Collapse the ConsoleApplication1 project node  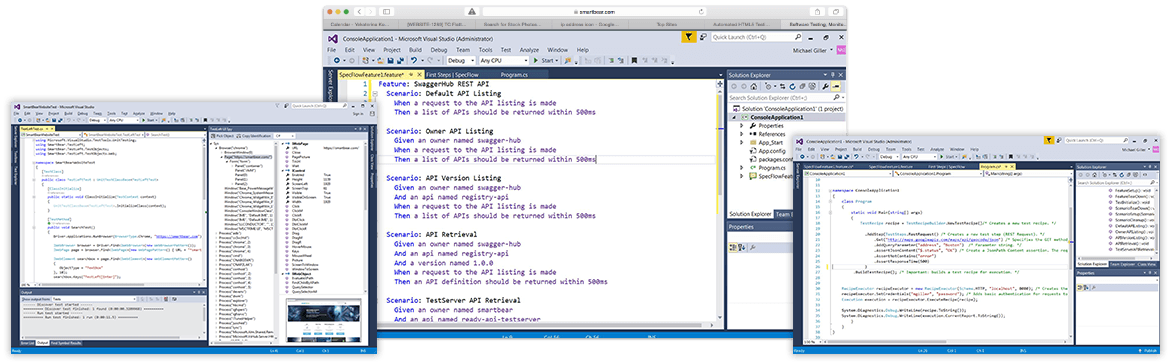[x=735, y=117]
